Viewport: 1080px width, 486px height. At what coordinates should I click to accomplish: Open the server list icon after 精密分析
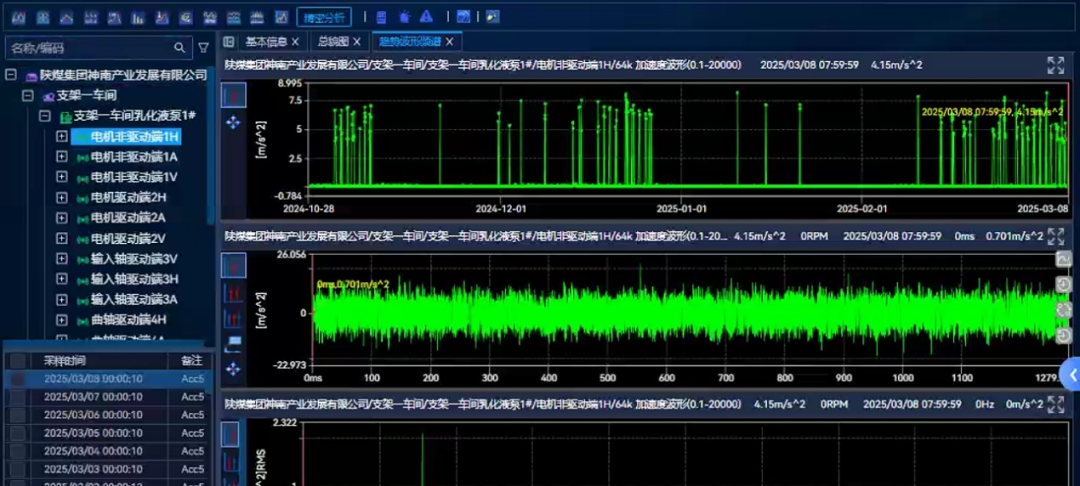tap(382, 17)
